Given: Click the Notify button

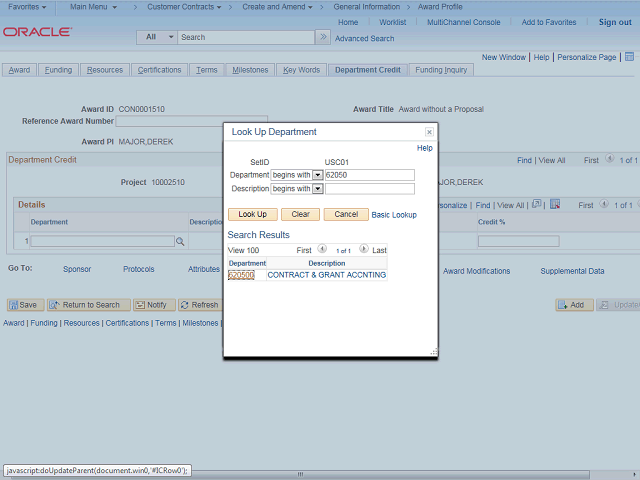Looking at the screenshot, I should (154, 305).
